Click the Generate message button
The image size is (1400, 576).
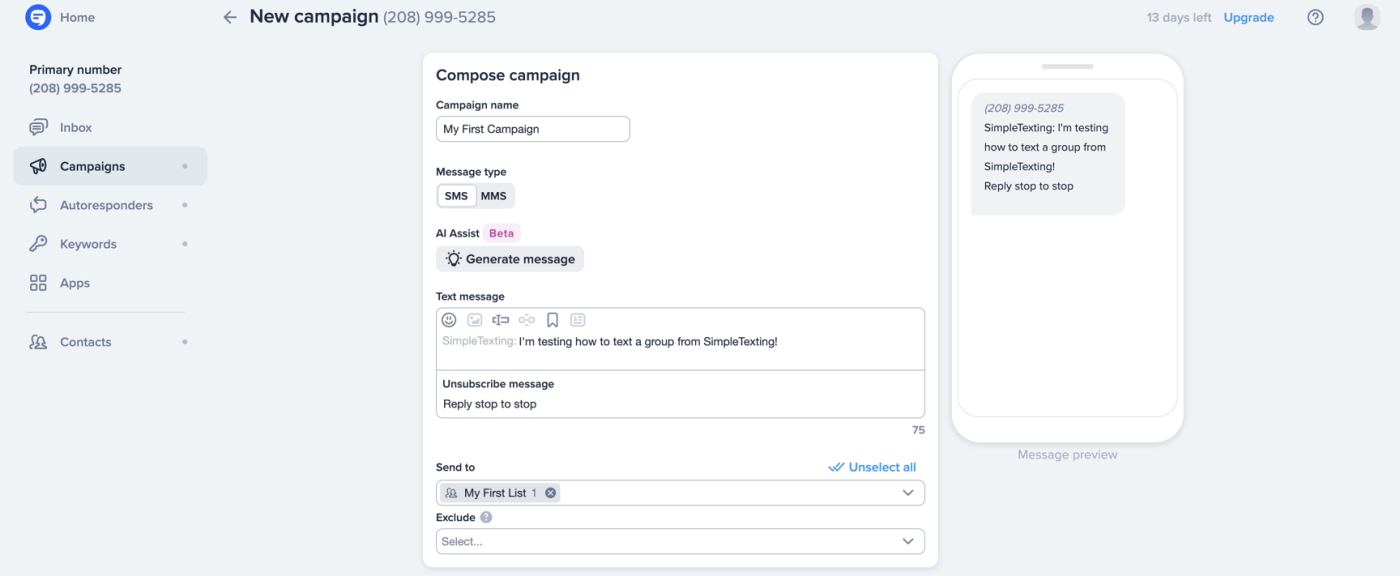click(510, 259)
